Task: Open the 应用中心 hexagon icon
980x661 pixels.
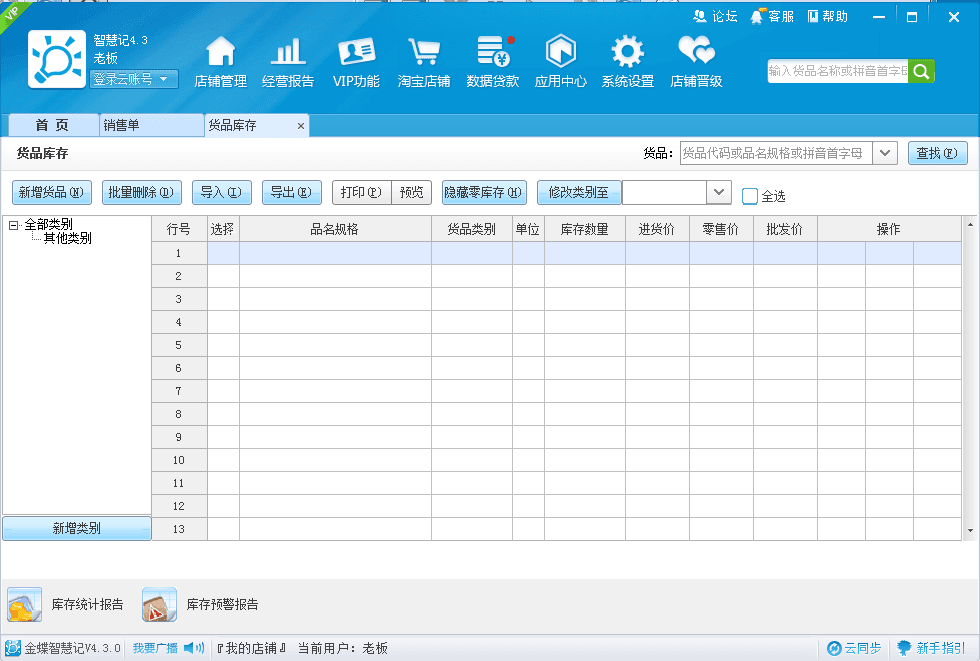Action: coord(561,52)
